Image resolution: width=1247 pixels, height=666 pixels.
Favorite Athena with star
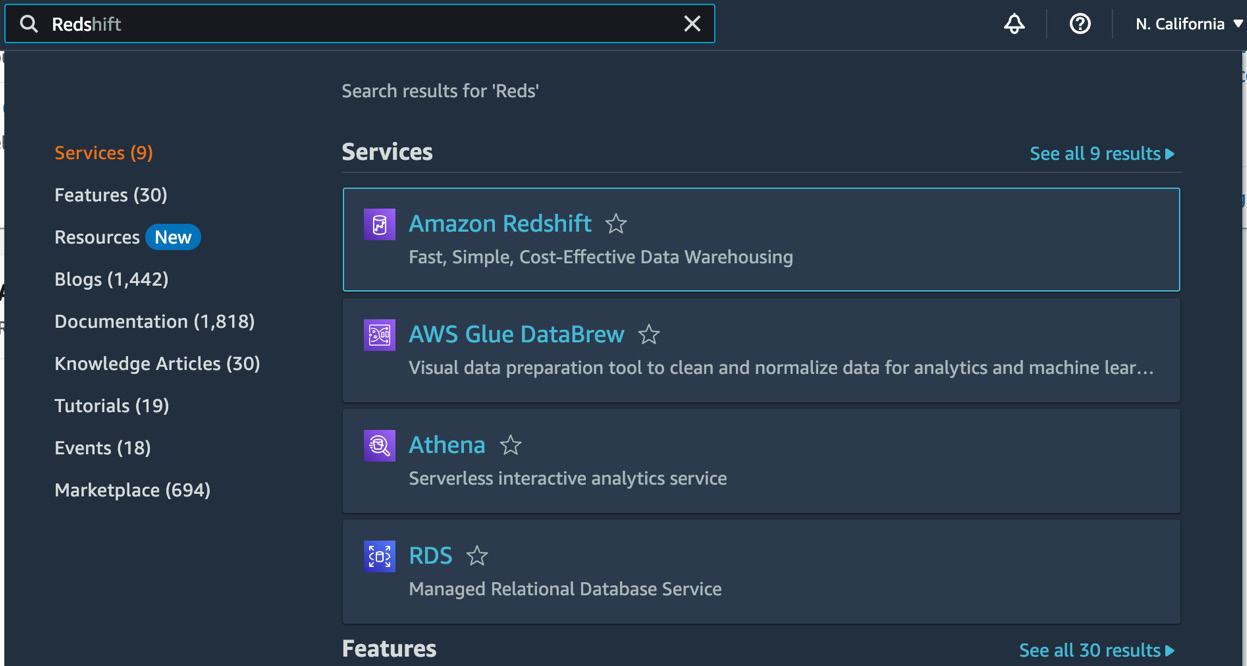coord(511,445)
